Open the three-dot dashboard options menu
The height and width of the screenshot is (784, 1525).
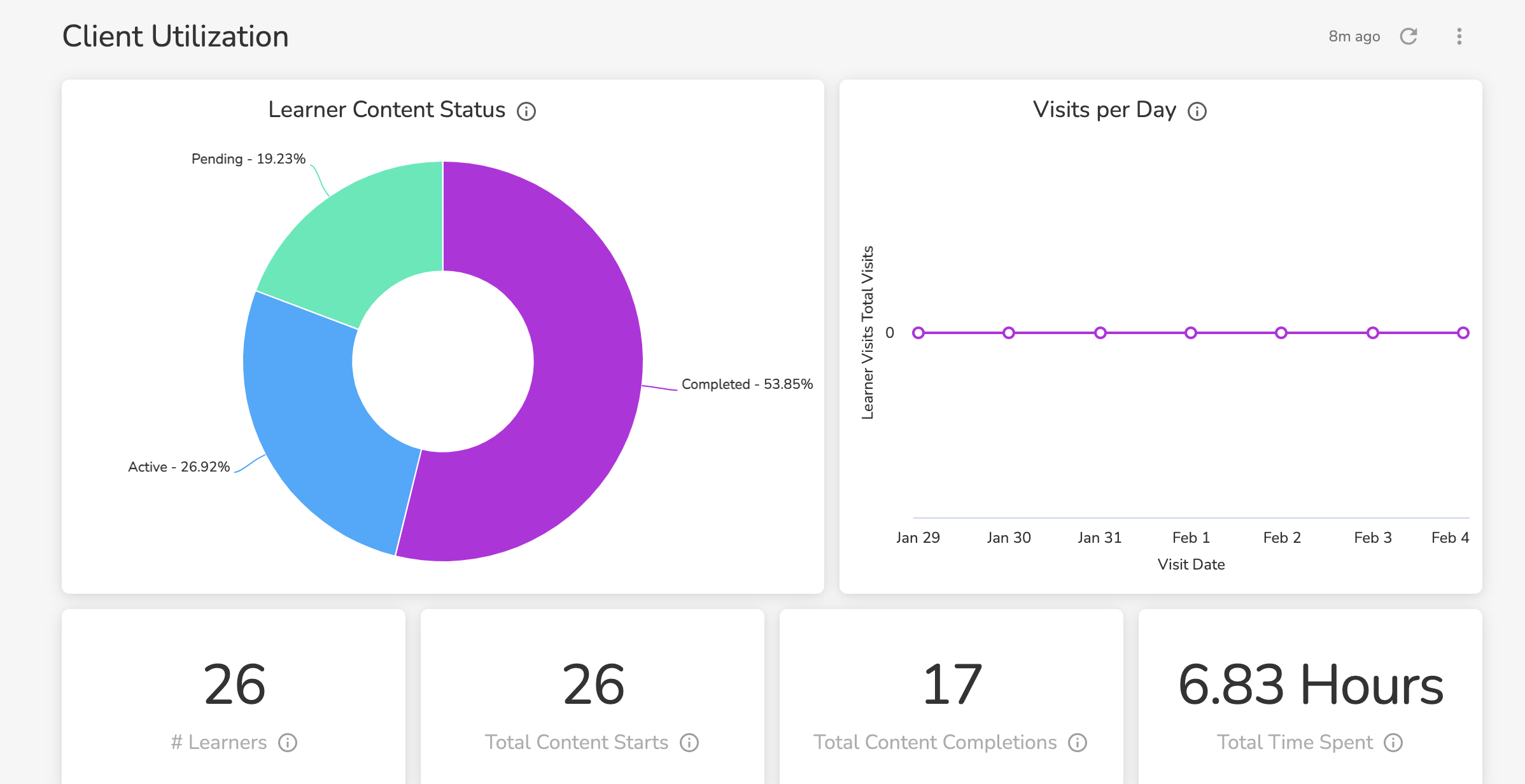pyautogui.click(x=1459, y=36)
